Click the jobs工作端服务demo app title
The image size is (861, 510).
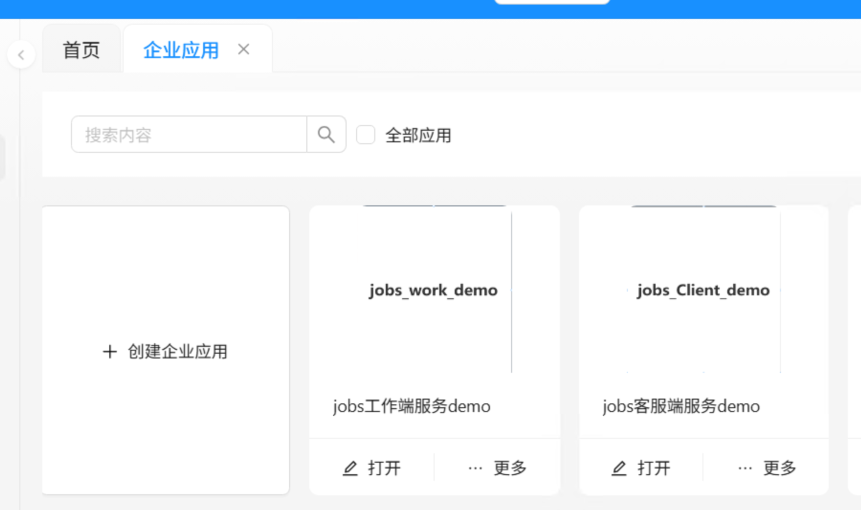(412, 406)
